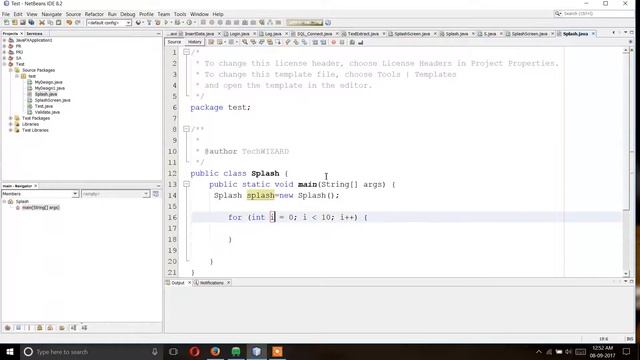Click the Undo icon in main toolbar
The width and height of the screenshot is (640, 360).
[x=69, y=22]
